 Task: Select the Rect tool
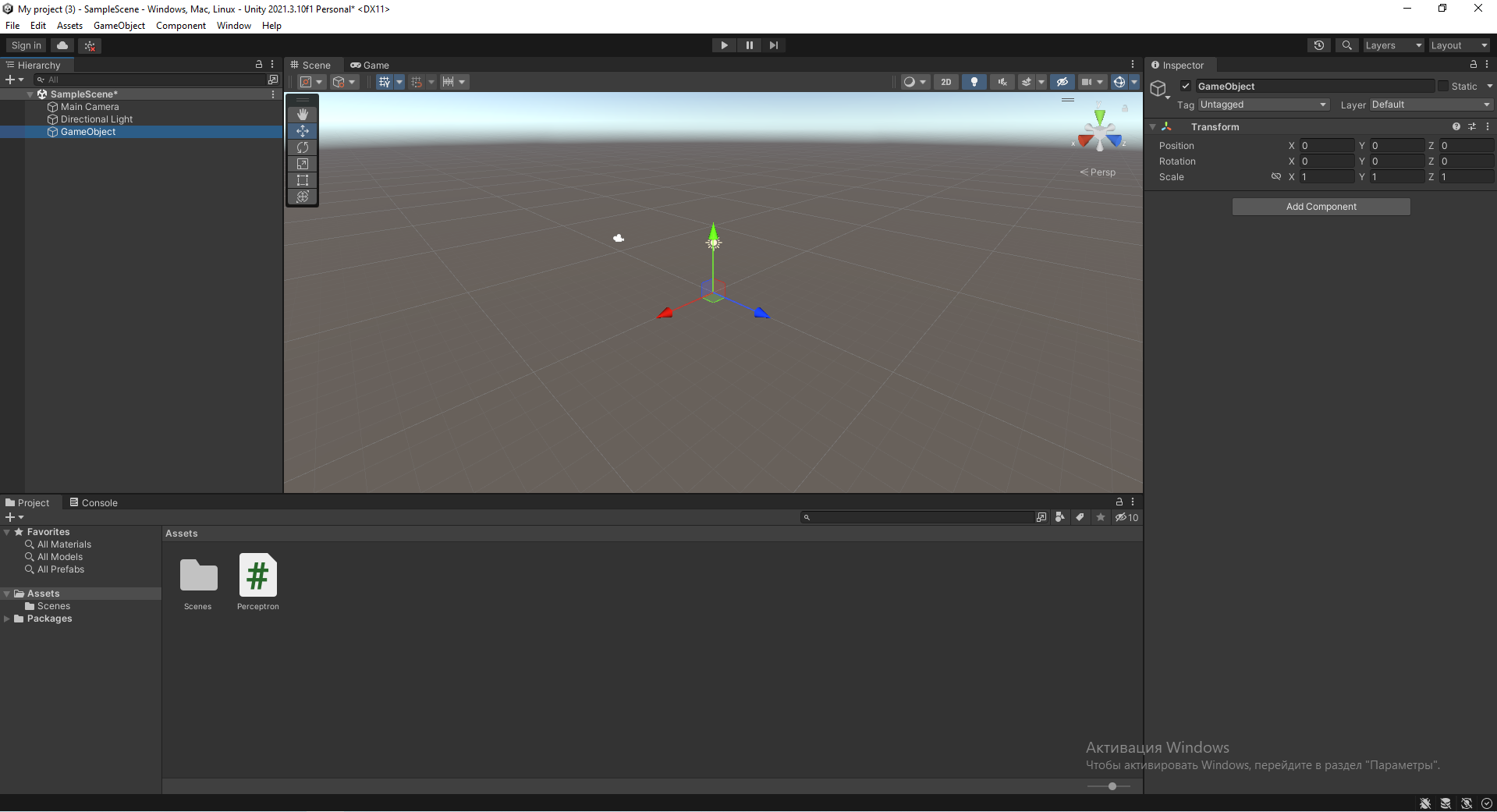tap(303, 180)
